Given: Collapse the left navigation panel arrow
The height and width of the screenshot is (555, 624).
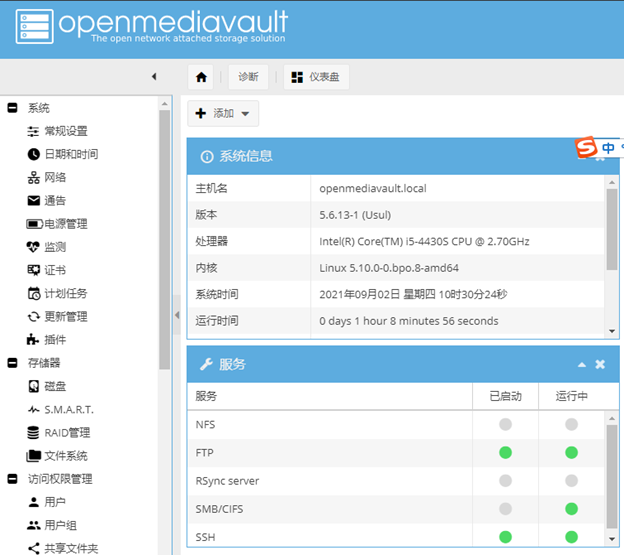Looking at the screenshot, I should click(154, 76).
